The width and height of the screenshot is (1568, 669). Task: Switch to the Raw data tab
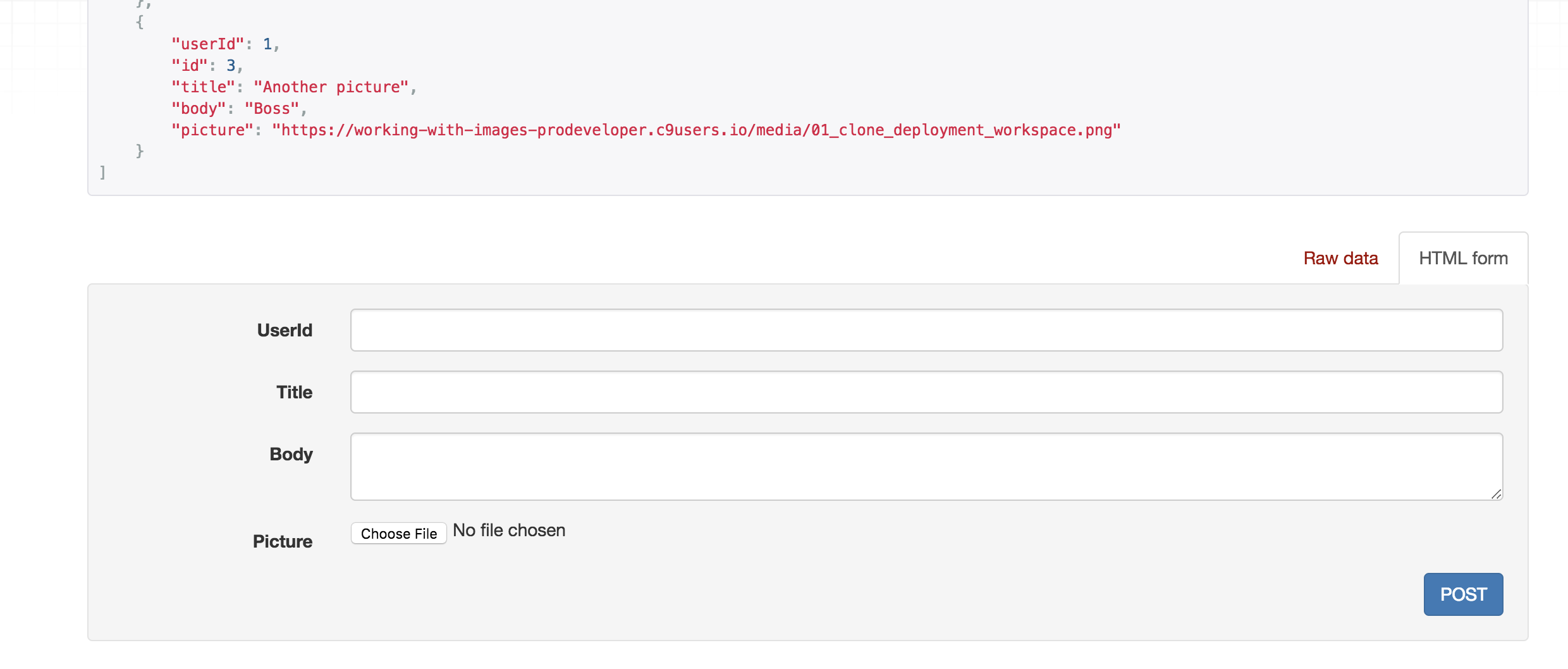coord(1340,259)
